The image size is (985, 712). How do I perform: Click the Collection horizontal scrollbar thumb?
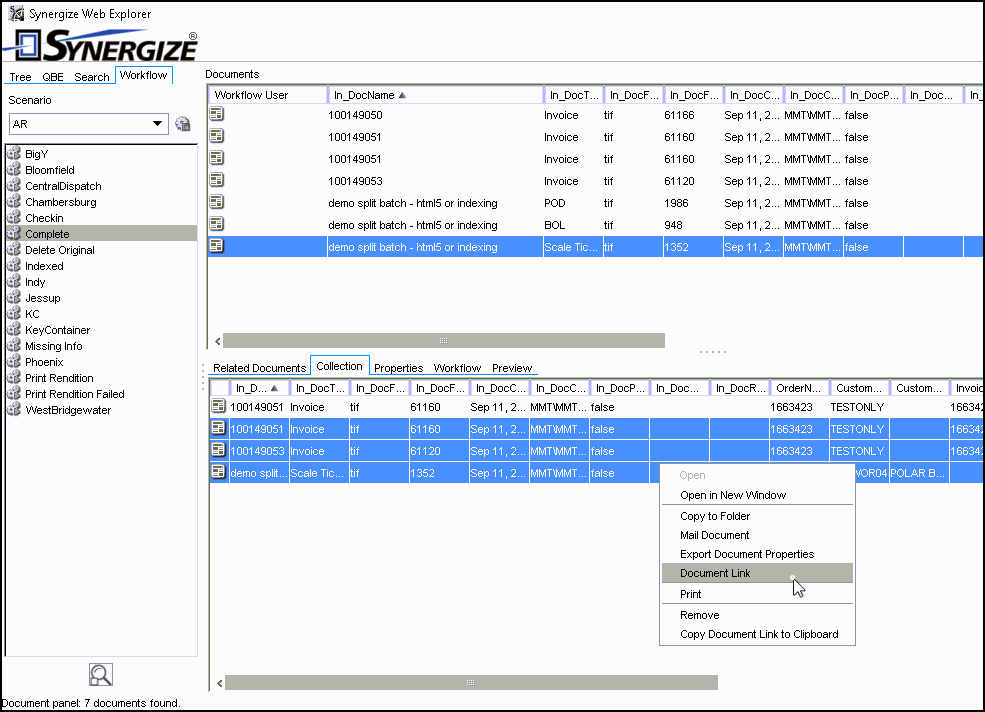click(471, 682)
